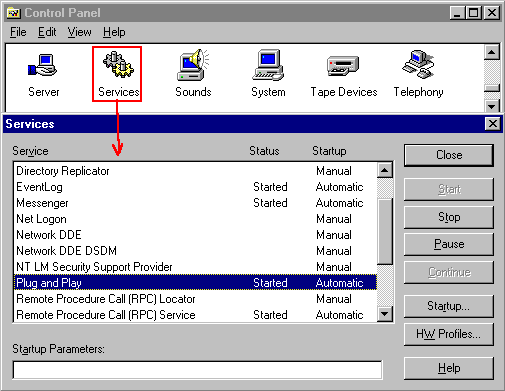Close the Services dialog with X

coord(493,124)
